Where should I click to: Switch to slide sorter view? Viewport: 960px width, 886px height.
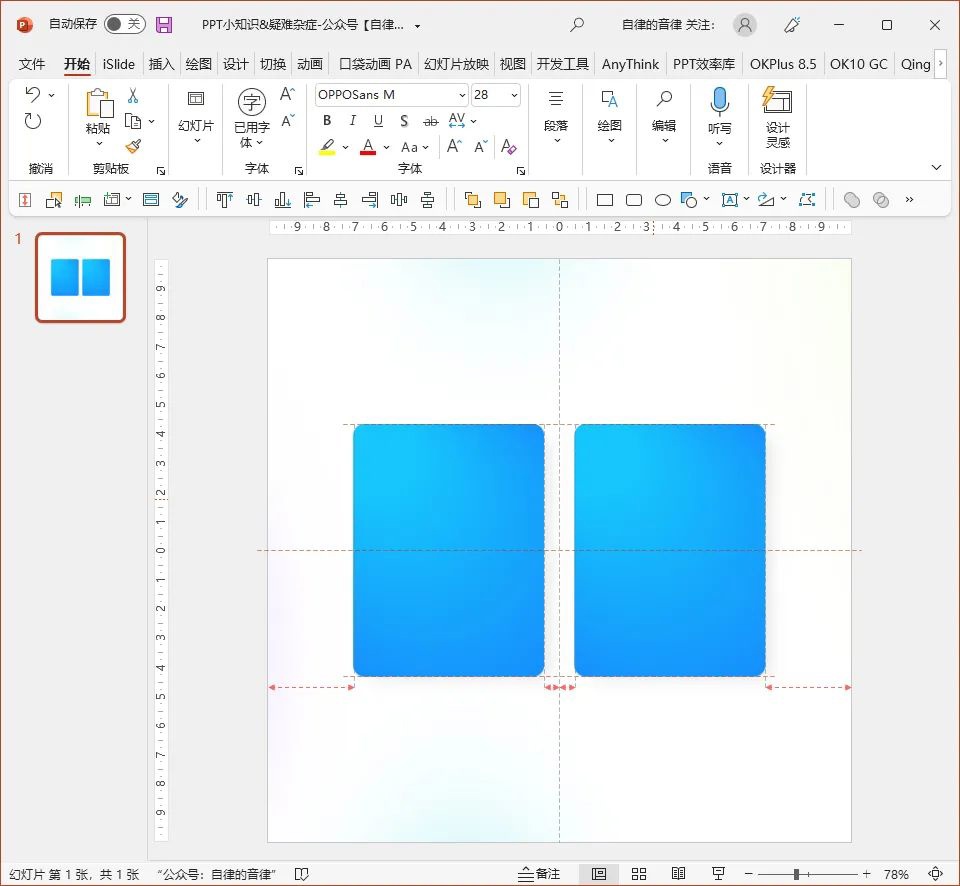(638, 874)
